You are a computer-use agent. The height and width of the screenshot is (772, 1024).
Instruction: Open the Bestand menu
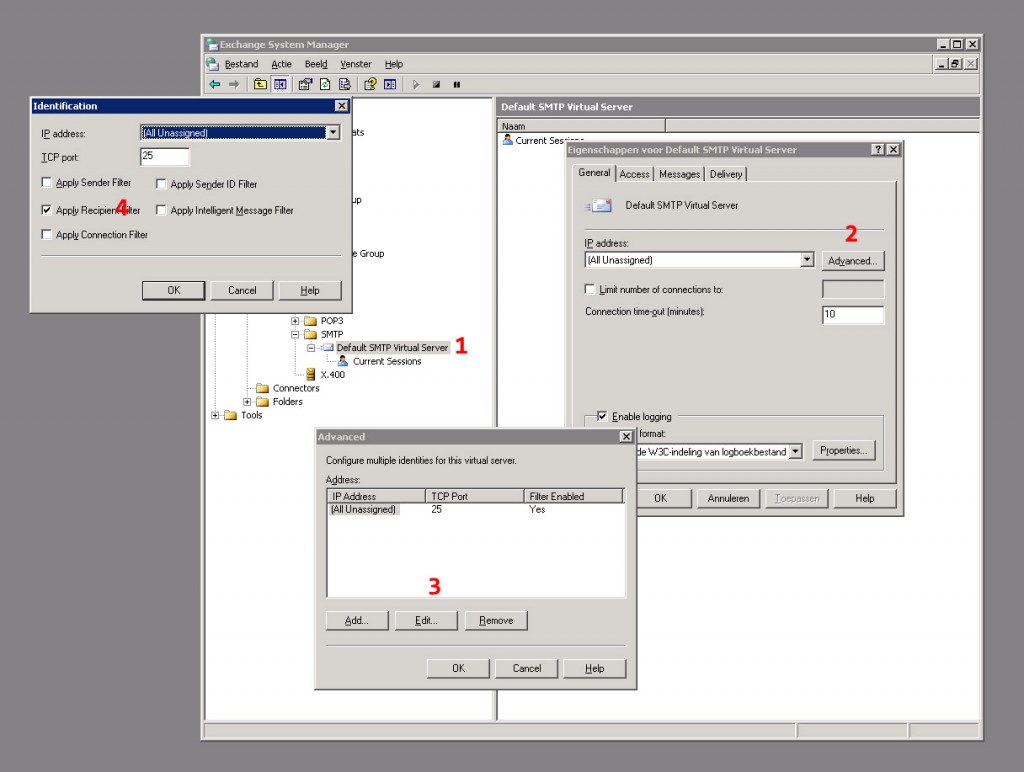(x=241, y=64)
